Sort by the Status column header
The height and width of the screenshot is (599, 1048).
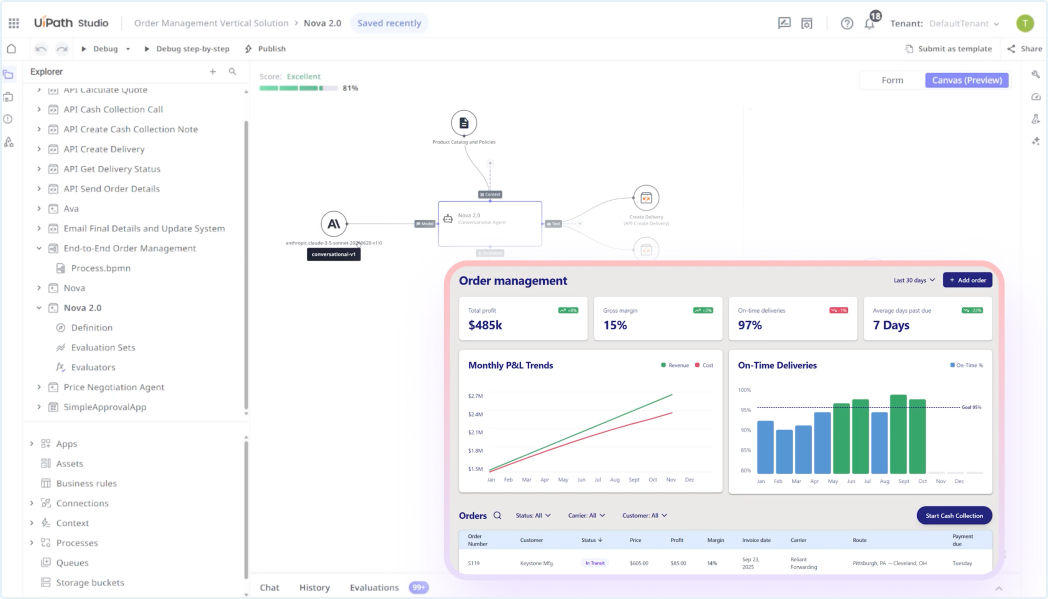click(x=592, y=540)
